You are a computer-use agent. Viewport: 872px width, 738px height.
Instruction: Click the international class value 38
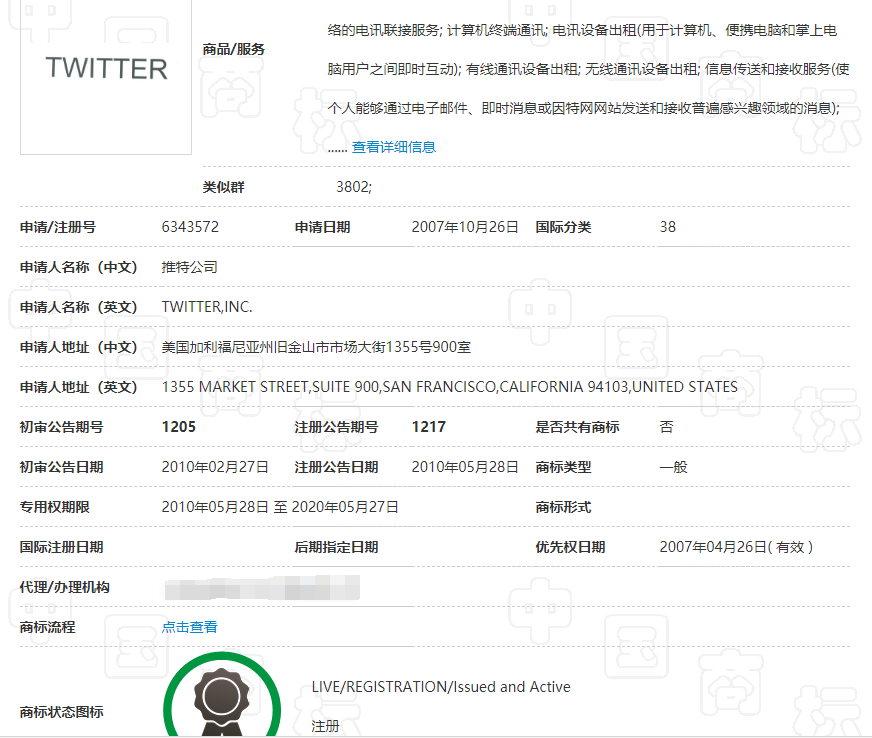tap(668, 227)
